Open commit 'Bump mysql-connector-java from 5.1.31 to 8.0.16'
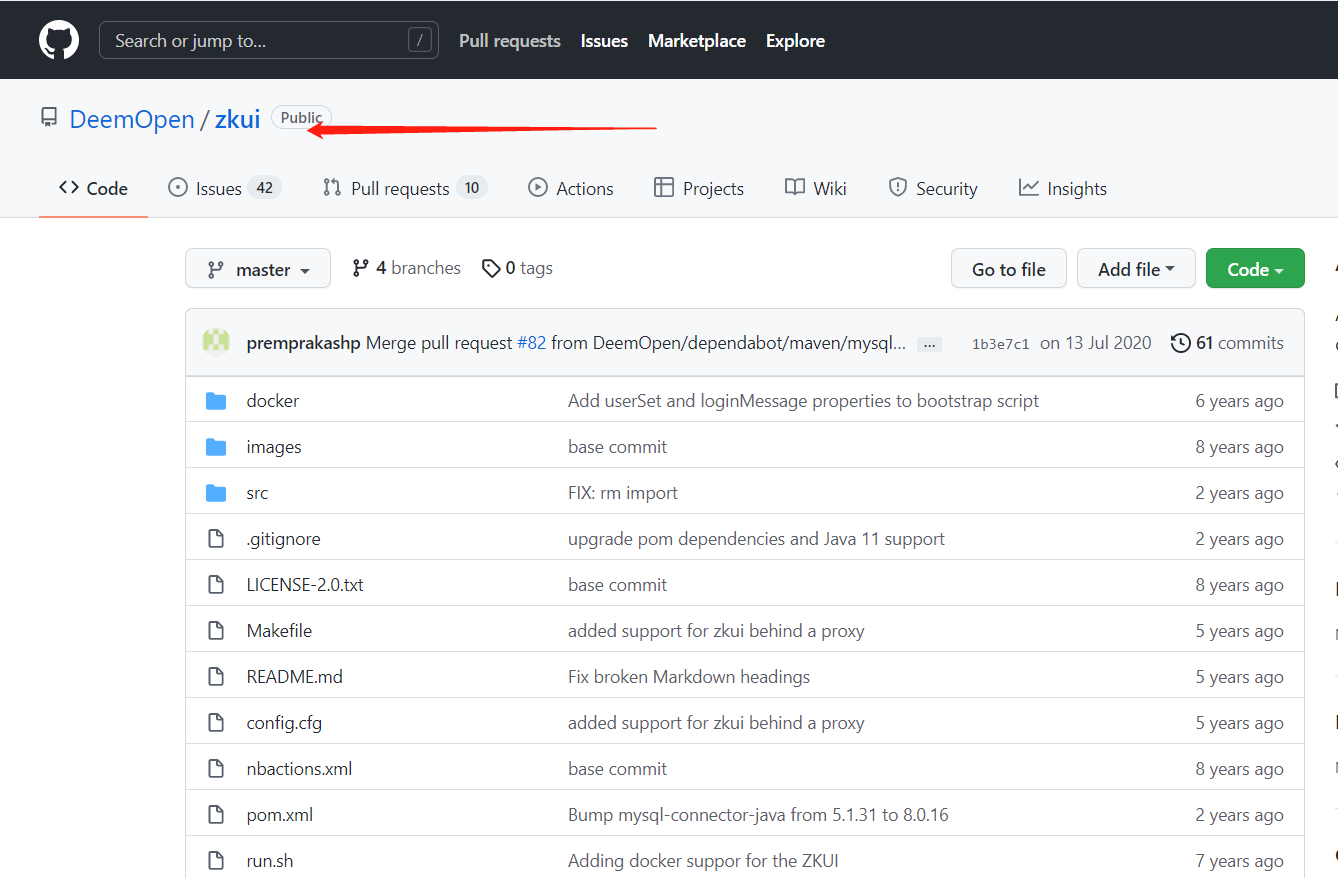 758,815
